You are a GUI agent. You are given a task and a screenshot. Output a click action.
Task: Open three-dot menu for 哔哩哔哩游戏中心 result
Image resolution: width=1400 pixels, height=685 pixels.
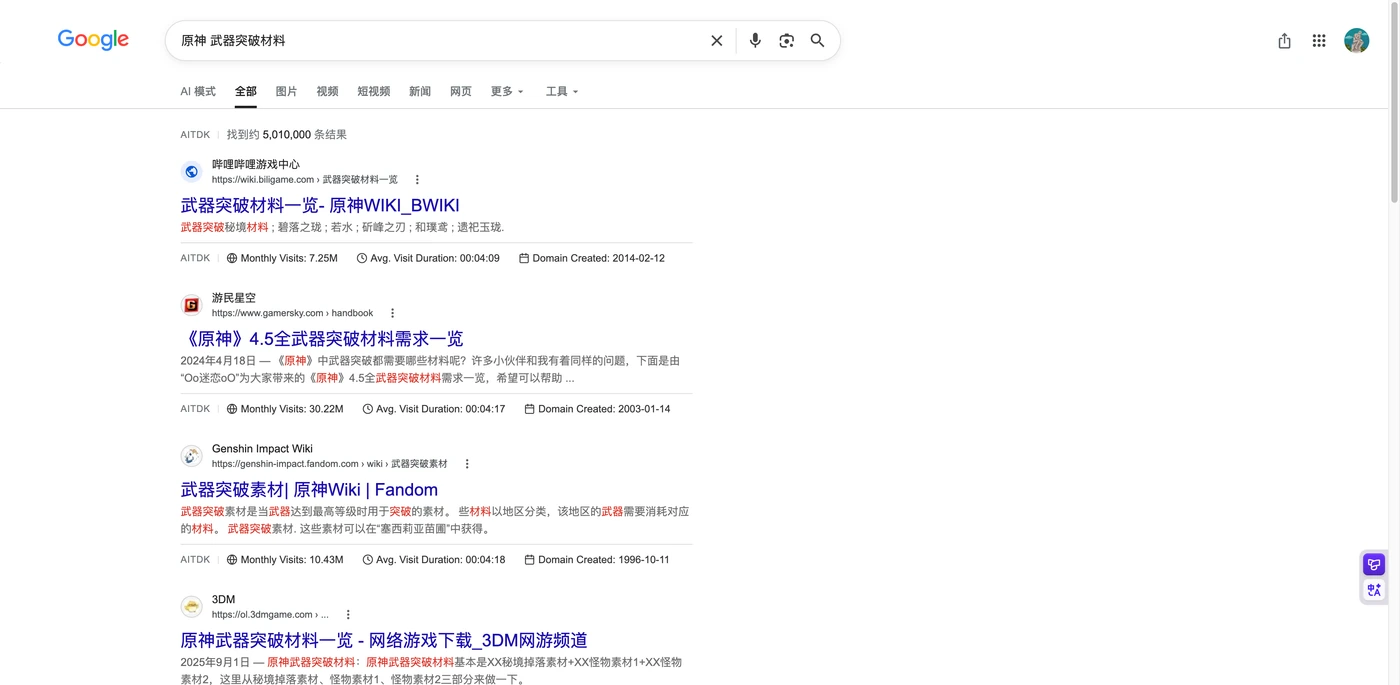(417, 180)
